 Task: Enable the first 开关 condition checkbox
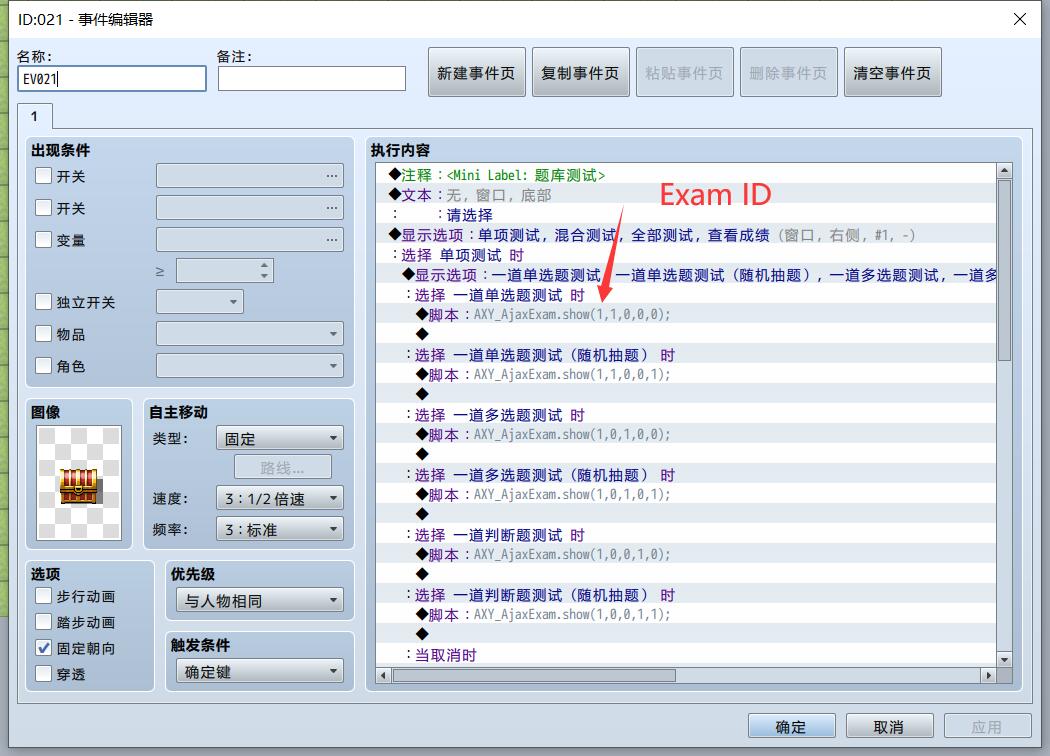(44, 176)
